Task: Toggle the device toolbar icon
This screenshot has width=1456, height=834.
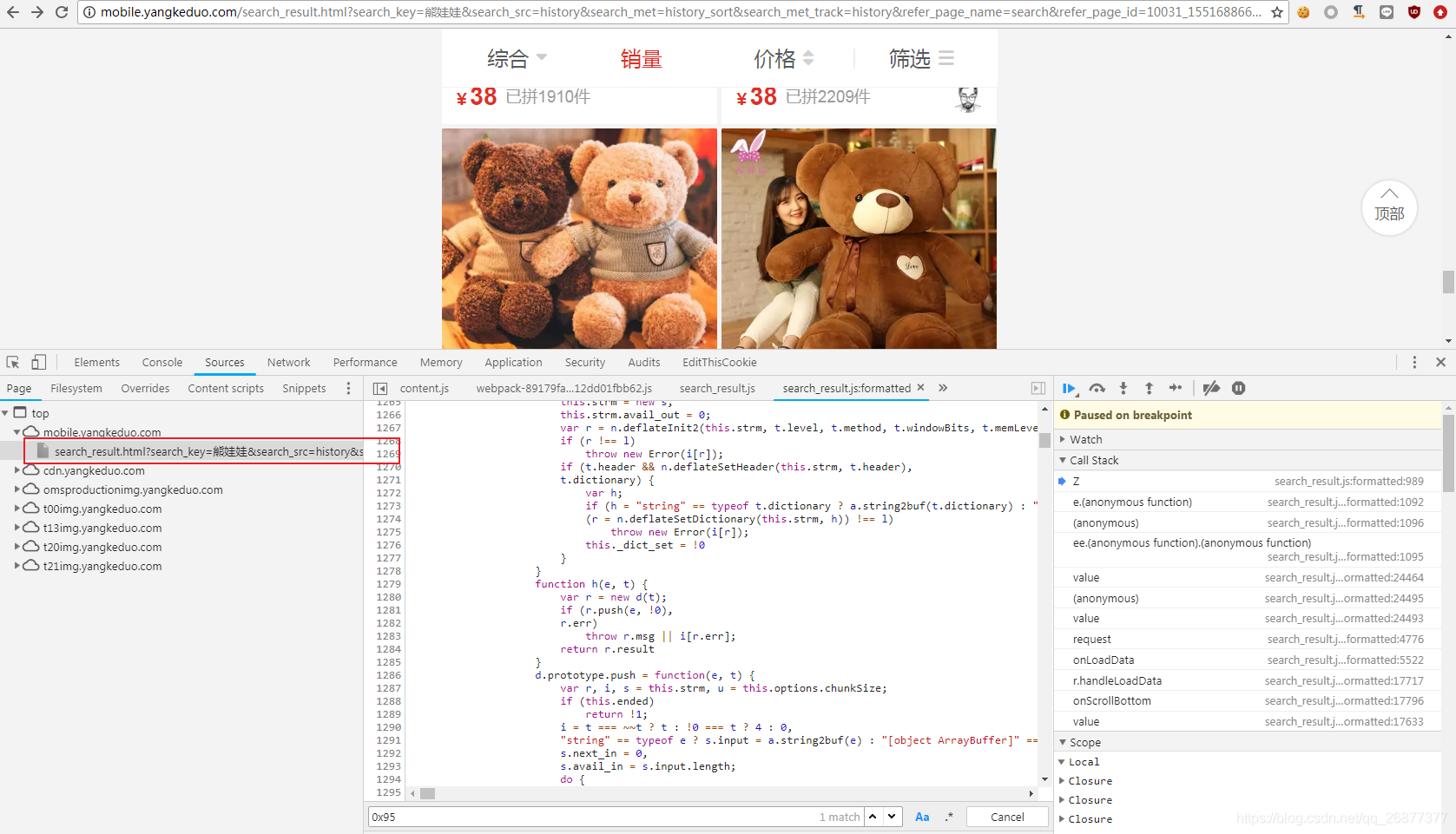Action: tap(39, 362)
